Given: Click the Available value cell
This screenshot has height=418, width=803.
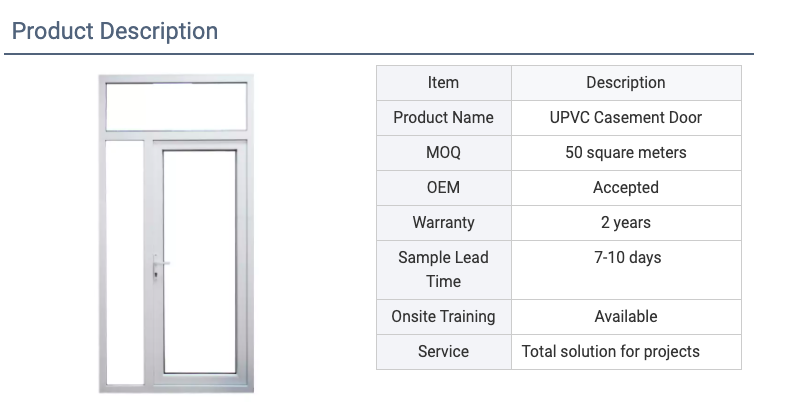Looking at the screenshot, I should (x=626, y=317).
